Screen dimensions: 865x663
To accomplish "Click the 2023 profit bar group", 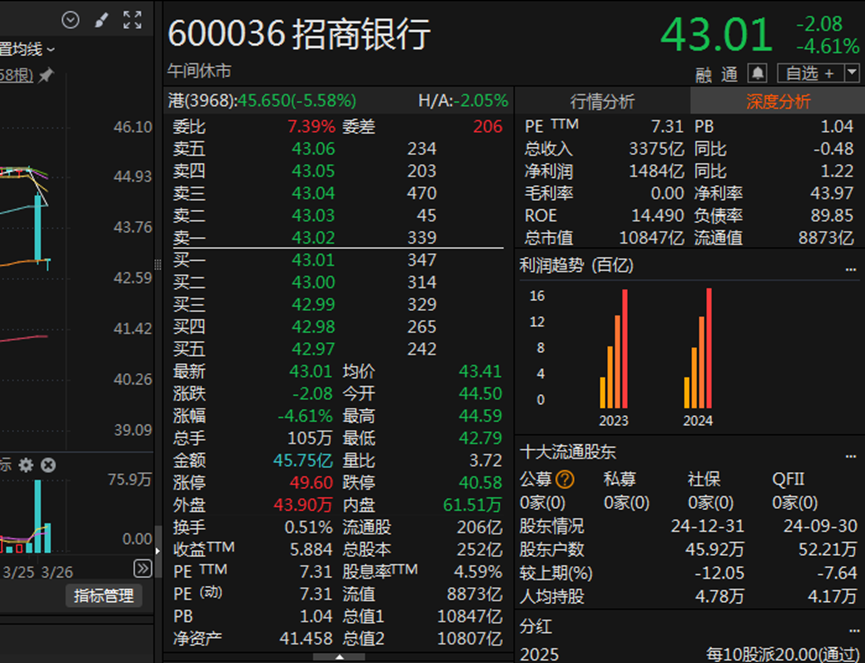I will click(613, 349).
